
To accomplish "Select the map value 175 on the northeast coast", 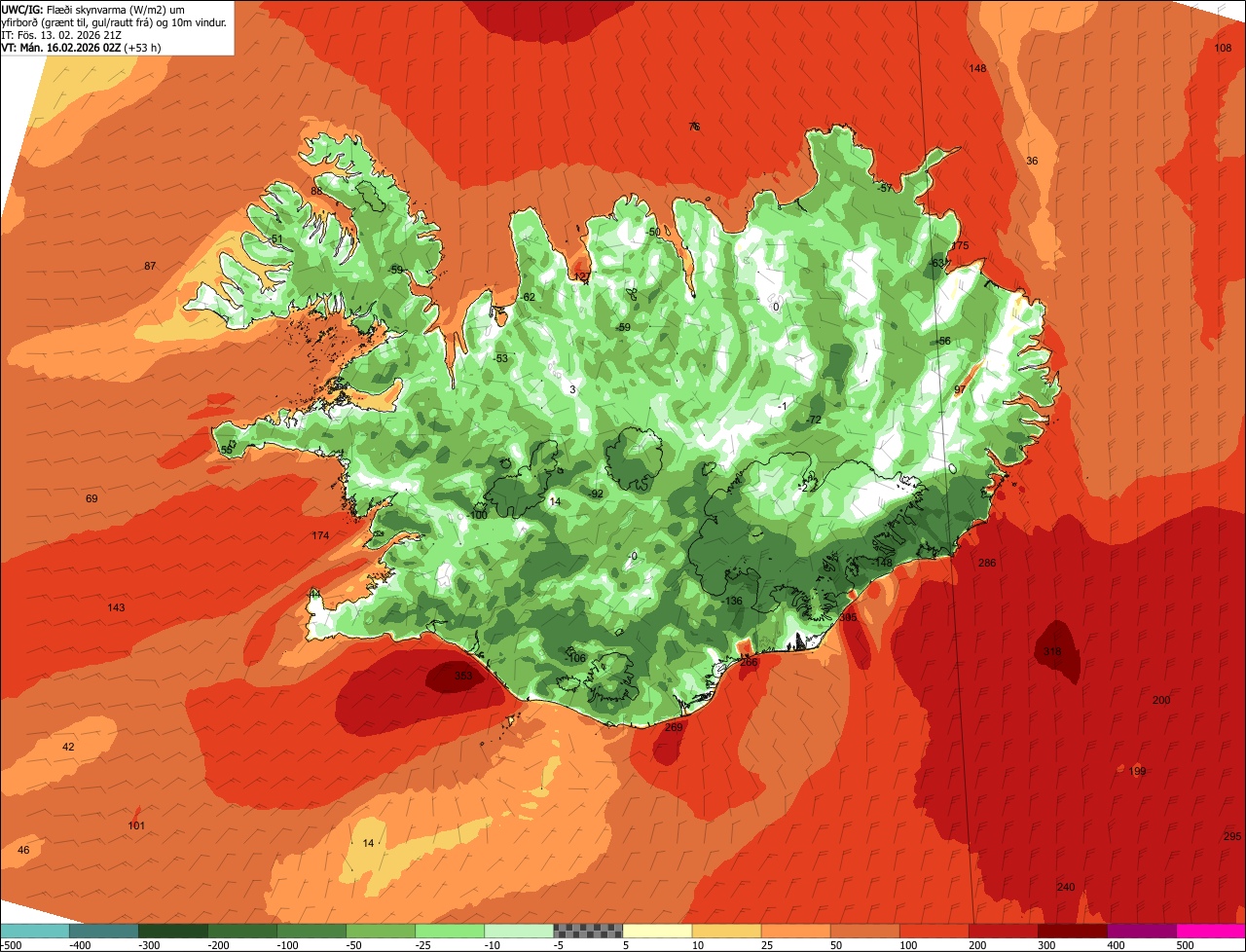I will tap(961, 245).
